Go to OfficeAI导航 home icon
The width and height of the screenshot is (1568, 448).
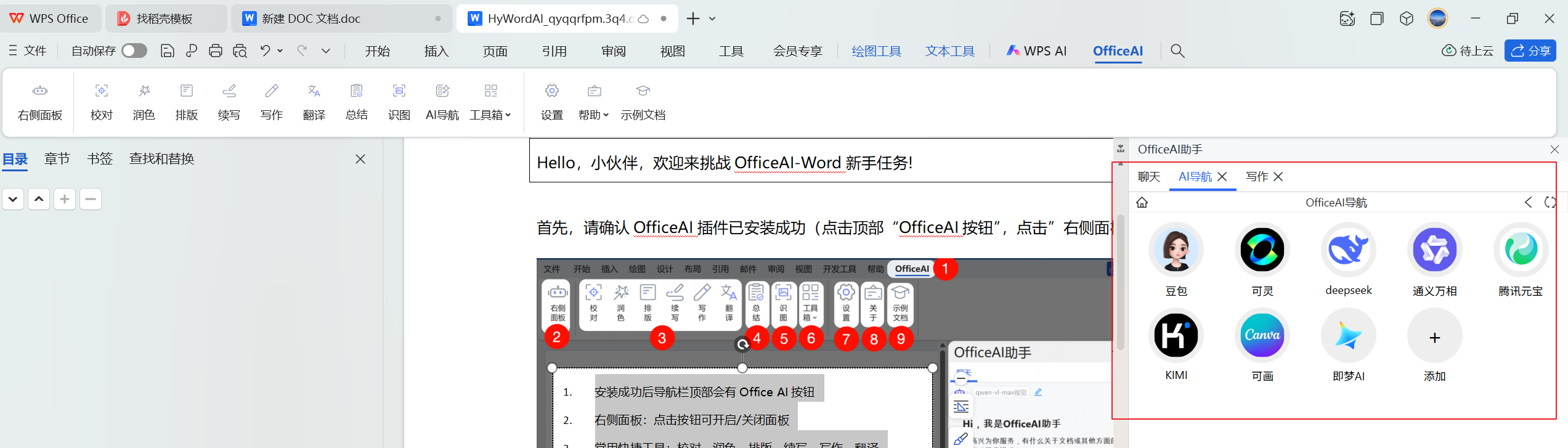pos(1142,202)
